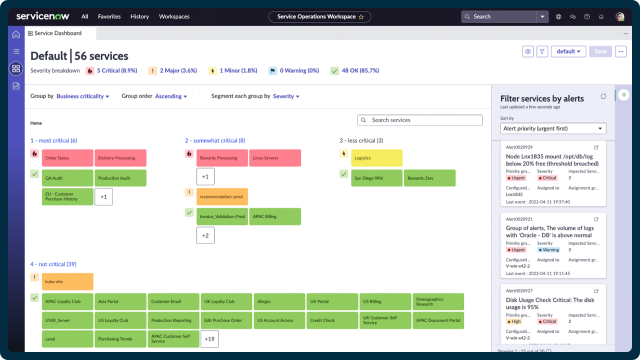Click the notifications bell icon in header
Screen dimensions: 640x360
click(601, 17)
